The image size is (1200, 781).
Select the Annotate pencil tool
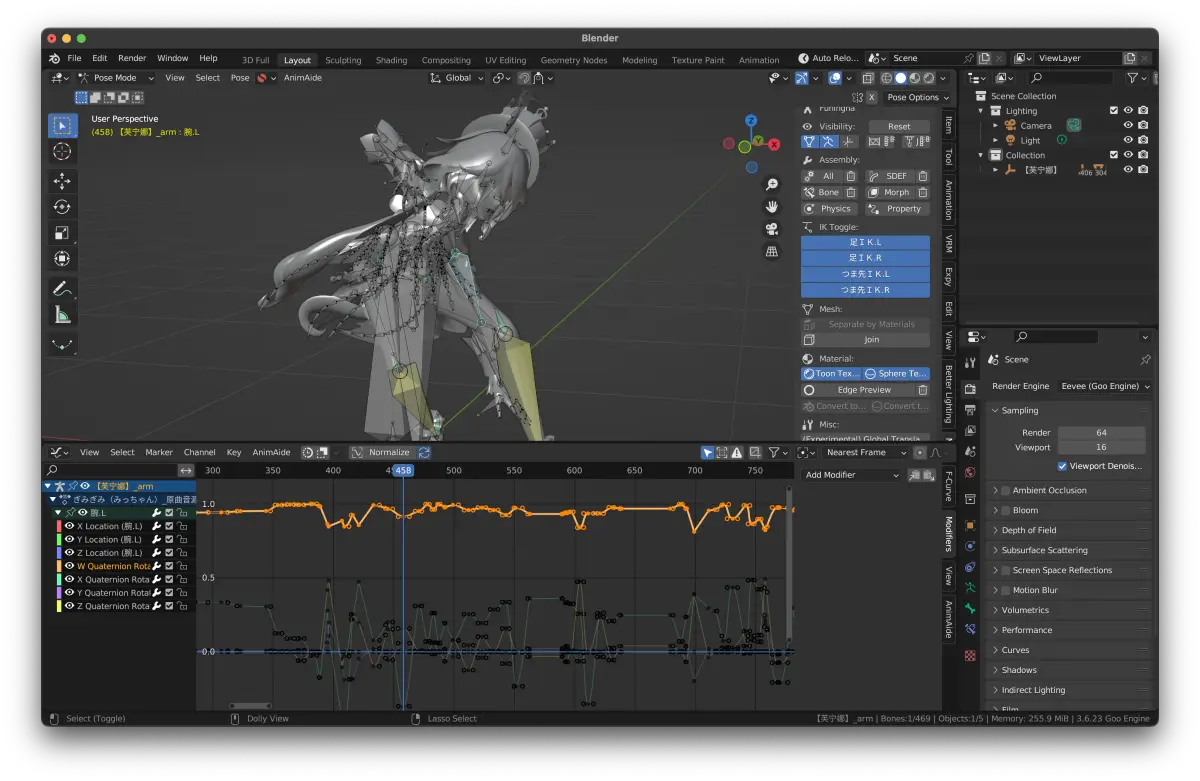coord(62,289)
